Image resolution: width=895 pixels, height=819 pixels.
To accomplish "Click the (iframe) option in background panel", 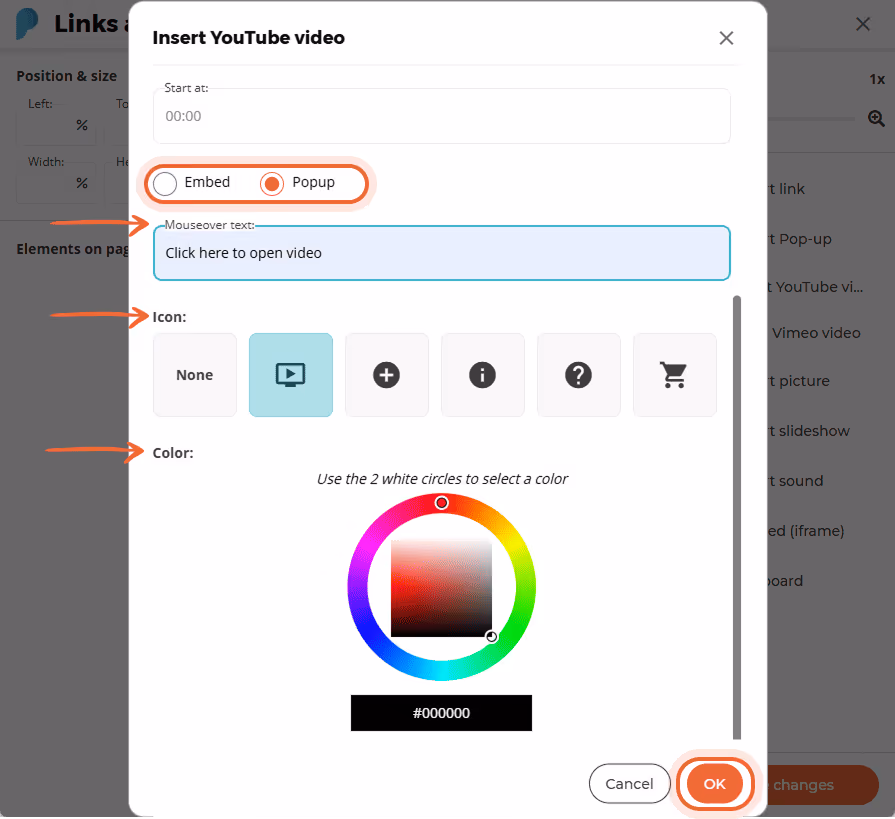I will pyautogui.click(x=806, y=531).
